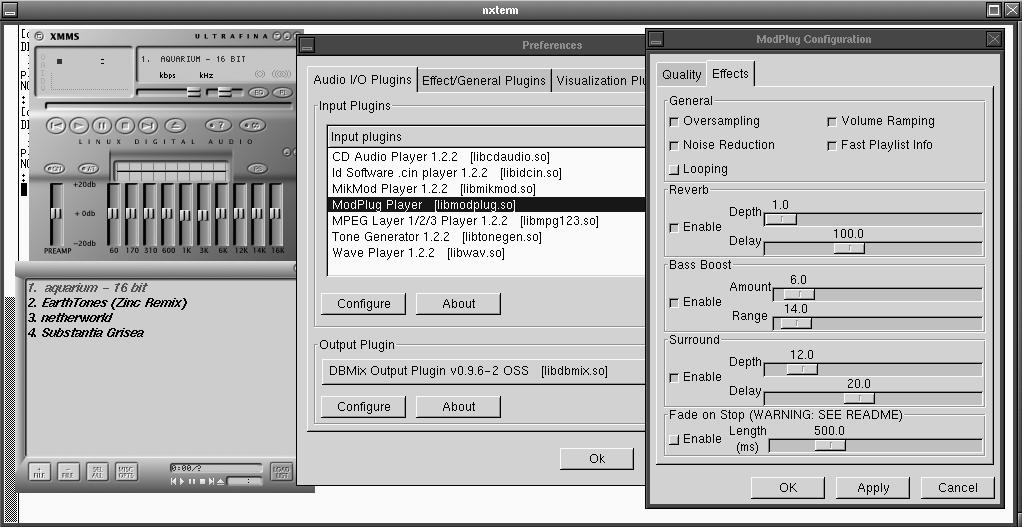1022x527 pixels.
Task: Open the Effect/General Plugins tab
Action: (x=484, y=80)
